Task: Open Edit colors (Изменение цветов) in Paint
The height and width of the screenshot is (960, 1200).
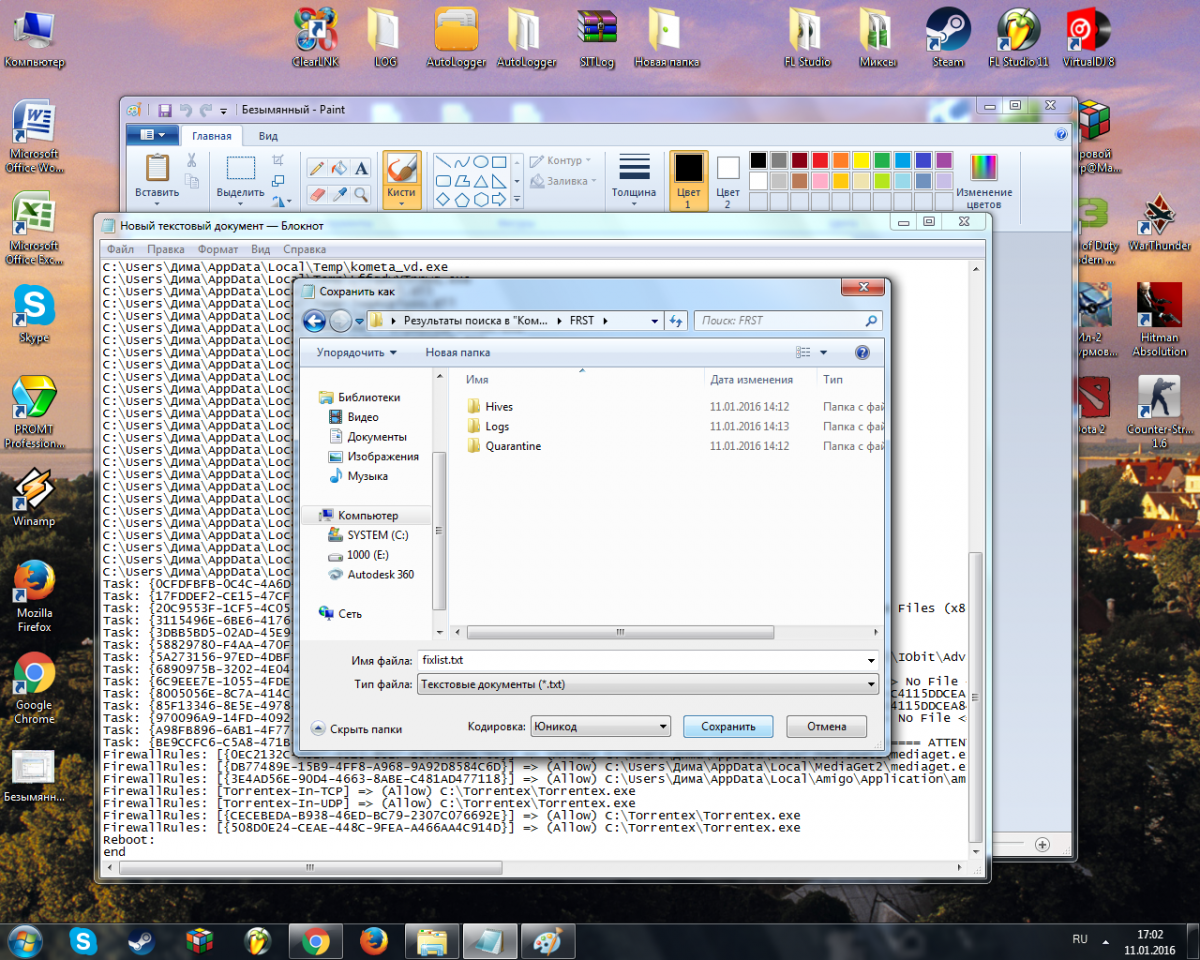Action: [x=983, y=180]
